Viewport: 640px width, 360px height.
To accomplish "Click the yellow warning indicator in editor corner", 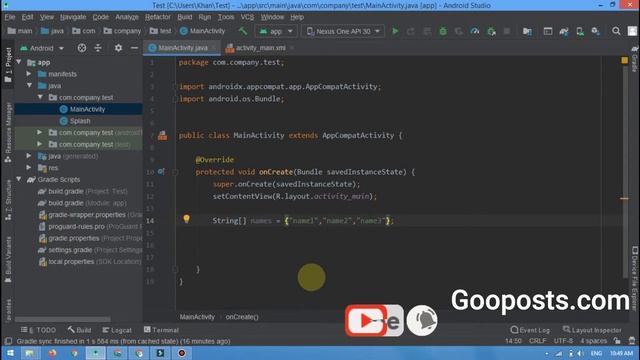I will coord(624,60).
